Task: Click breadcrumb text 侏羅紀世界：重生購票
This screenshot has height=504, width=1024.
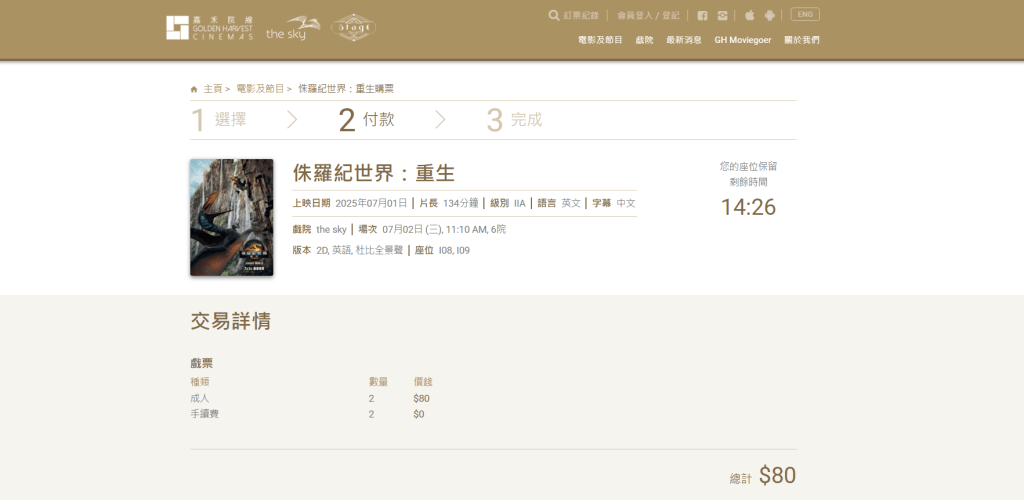Action: pyautogui.click(x=346, y=89)
